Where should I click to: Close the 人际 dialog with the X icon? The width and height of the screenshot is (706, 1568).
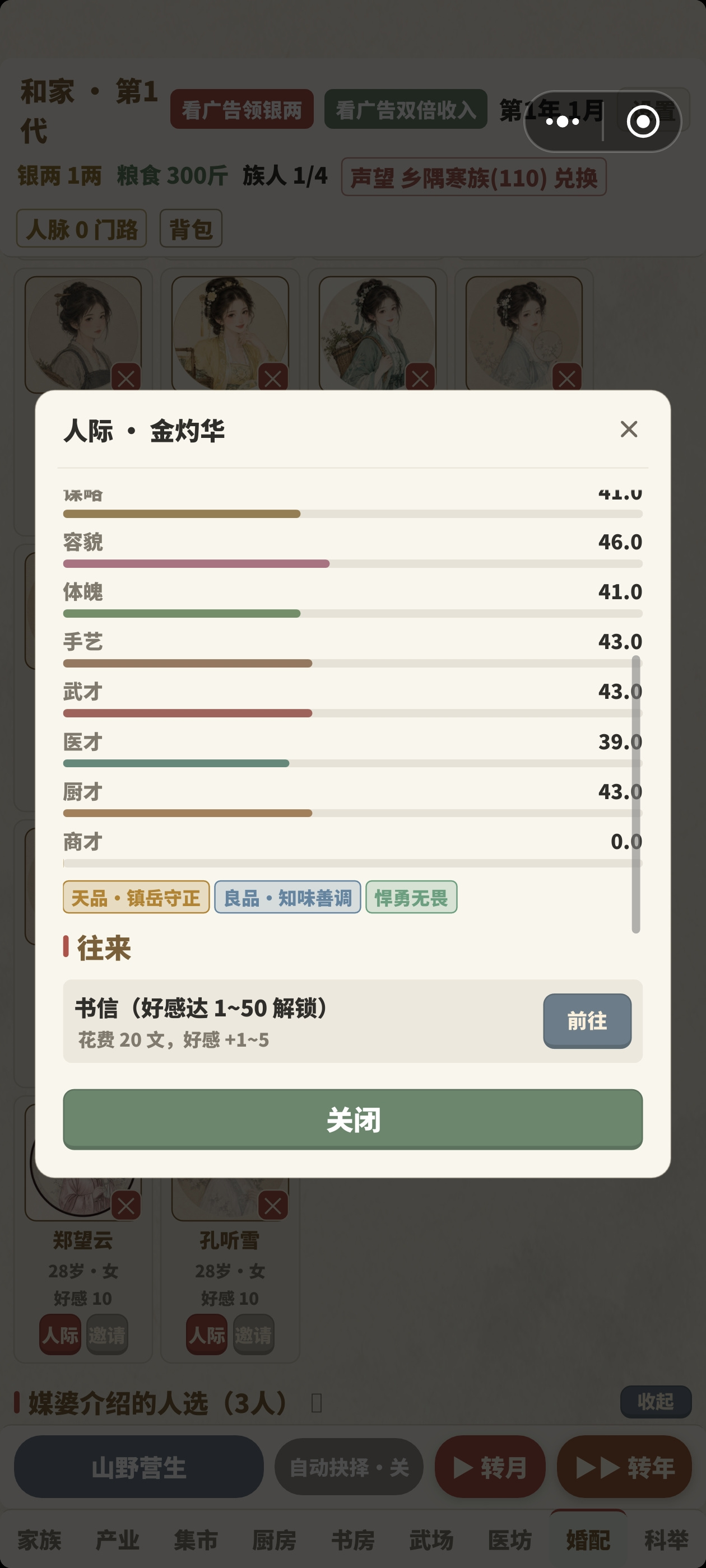[629, 429]
